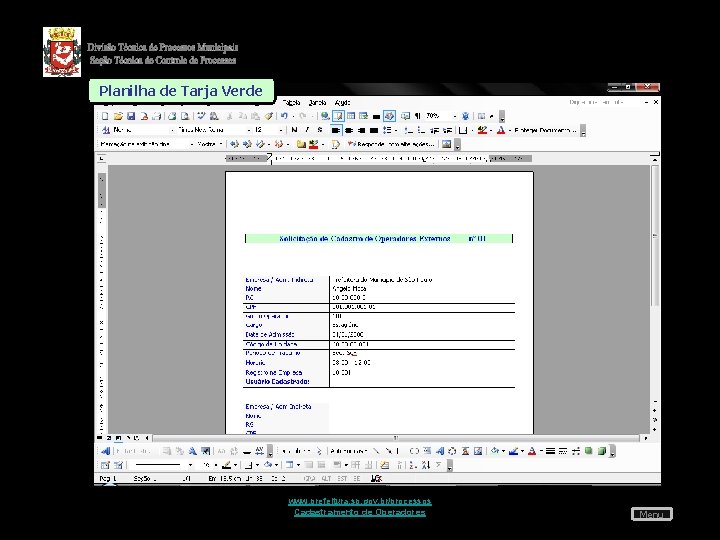Click the Menu button
This screenshot has height=540, width=720.
(652, 514)
